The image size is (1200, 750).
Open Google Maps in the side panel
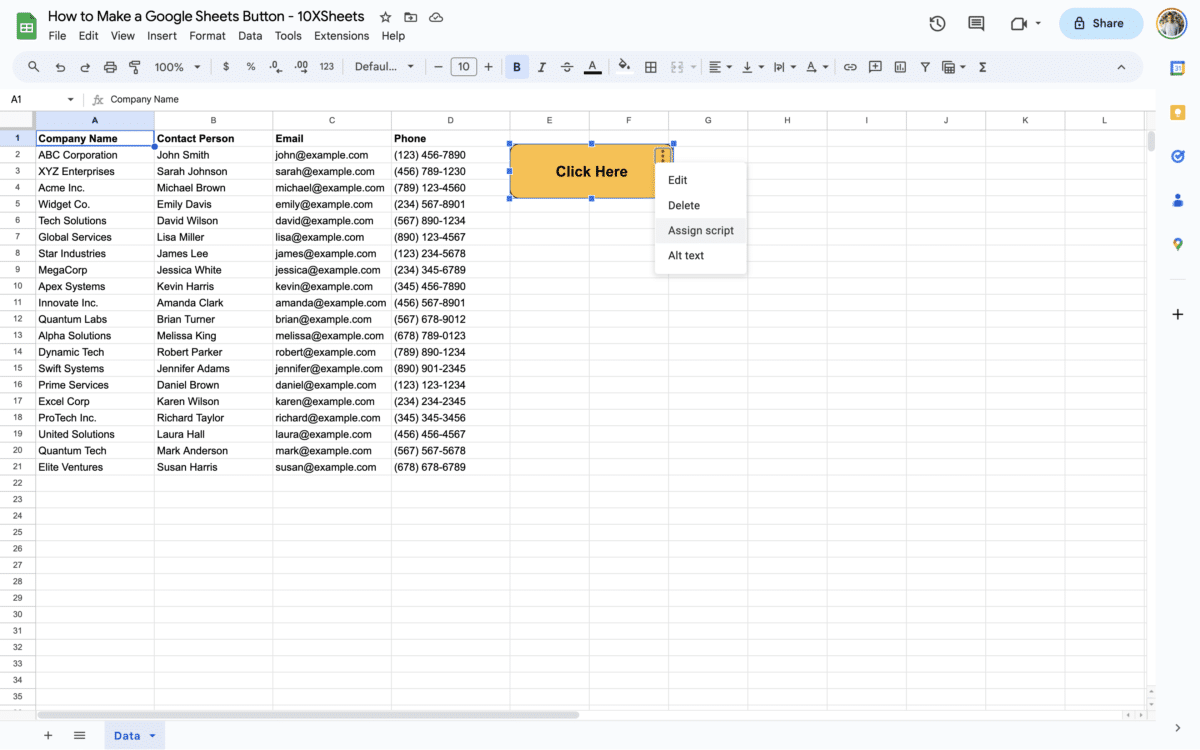[1177, 244]
